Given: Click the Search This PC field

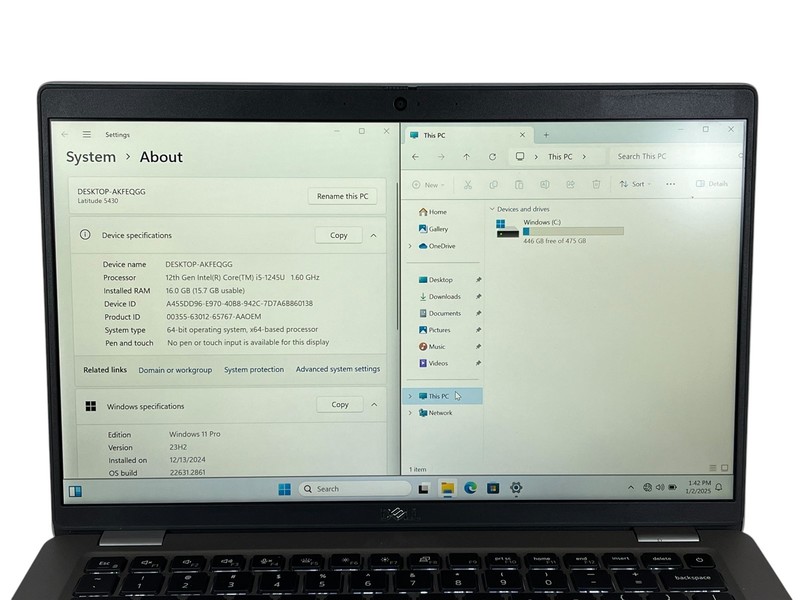Looking at the screenshot, I should [x=676, y=156].
